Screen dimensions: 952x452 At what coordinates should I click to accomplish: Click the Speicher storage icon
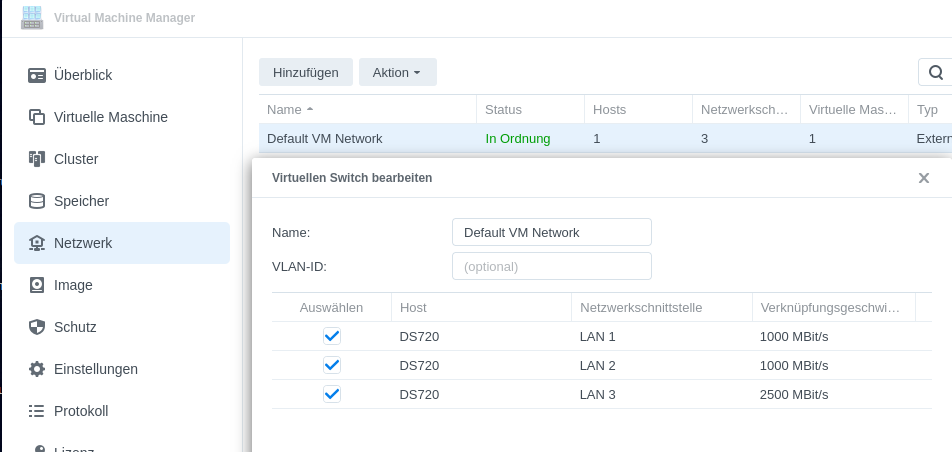click(37, 201)
